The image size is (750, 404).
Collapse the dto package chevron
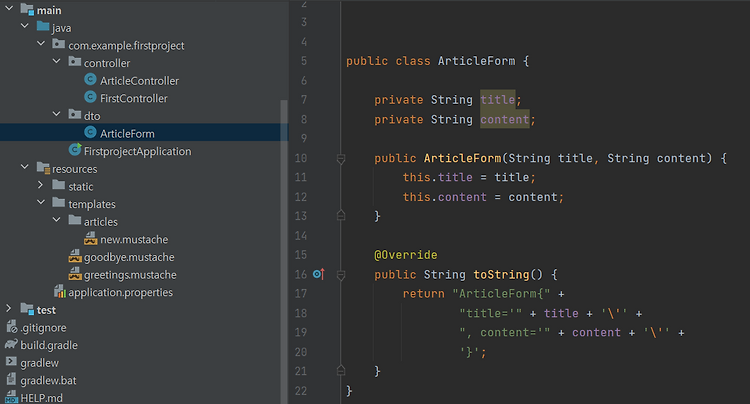(56, 113)
